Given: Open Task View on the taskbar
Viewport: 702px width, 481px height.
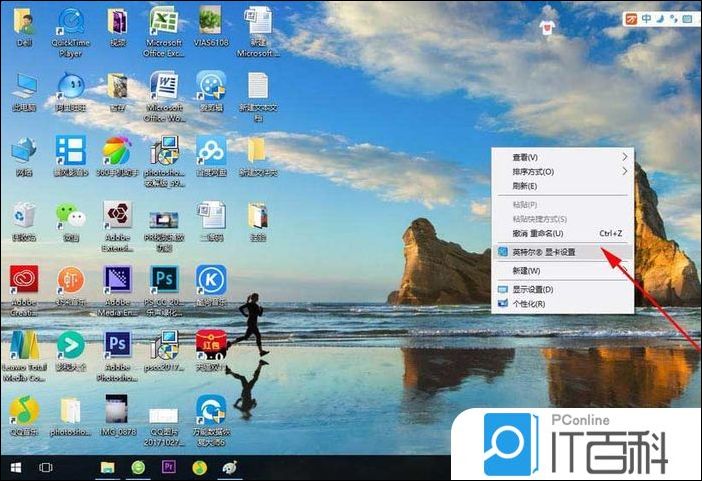Looking at the screenshot, I should tap(45, 467).
